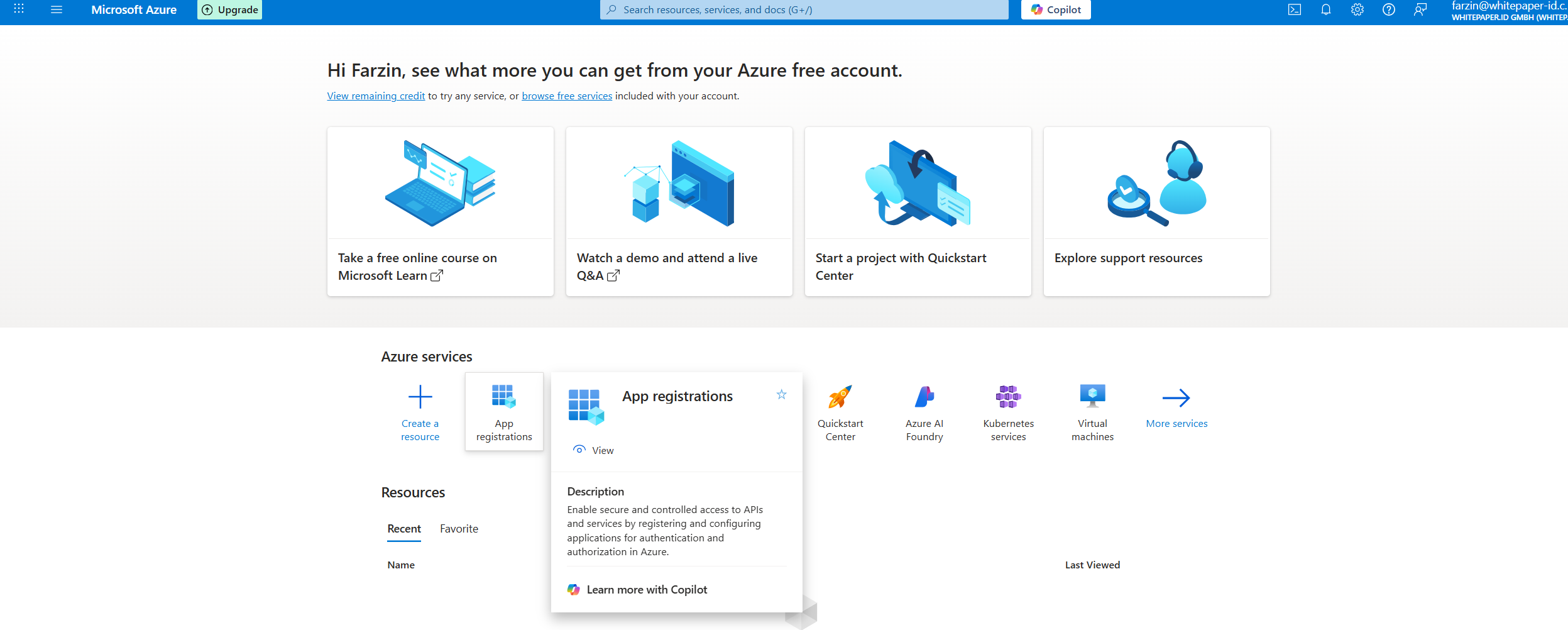This screenshot has width=1568, height=630.
Task: Select the Recent resources tab
Action: (404, 529)
